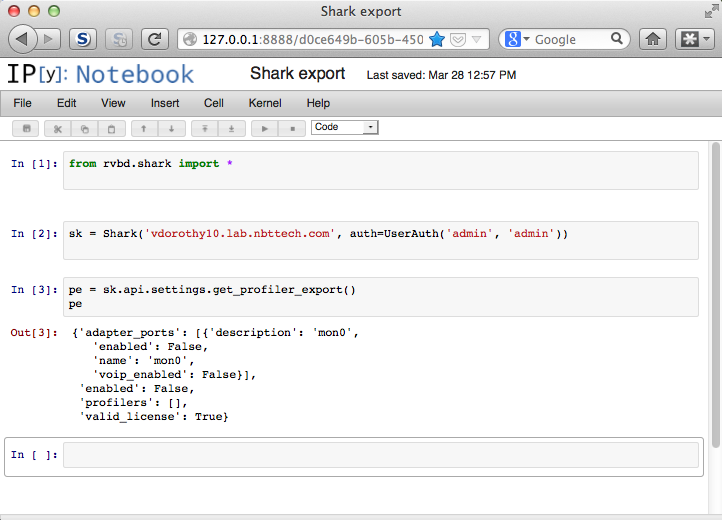Click the notebook vertical scrollbar
This screenshot has height=520, width=722.
click(715, 295)
